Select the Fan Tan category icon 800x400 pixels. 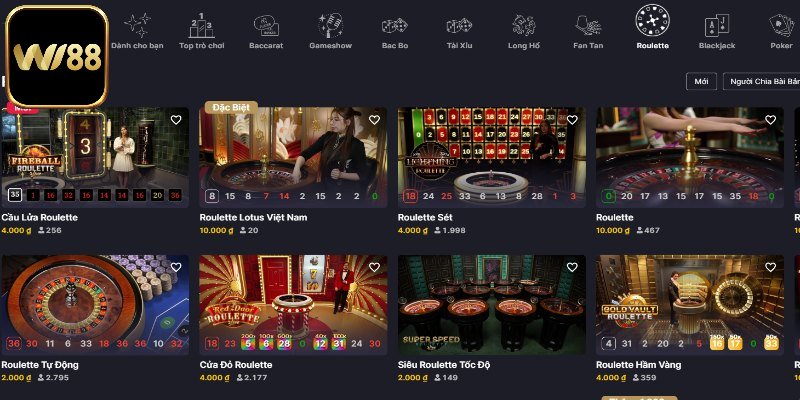coord(588,26)
